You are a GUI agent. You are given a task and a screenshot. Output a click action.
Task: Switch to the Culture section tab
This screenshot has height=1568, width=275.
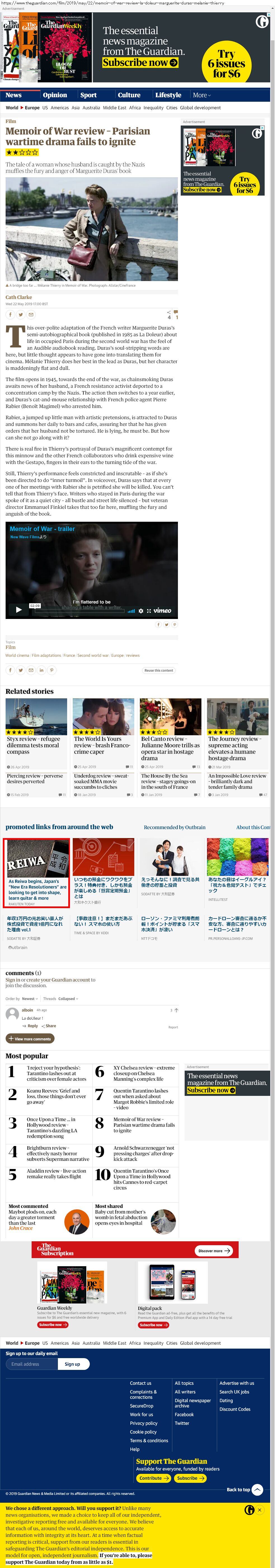point(129,95)
